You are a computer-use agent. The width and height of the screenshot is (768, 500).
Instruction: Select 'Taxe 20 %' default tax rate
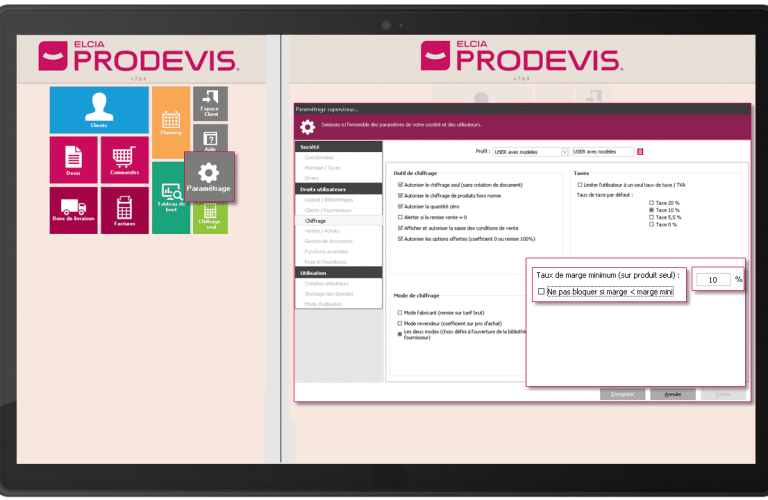click(x=651, y=202)
